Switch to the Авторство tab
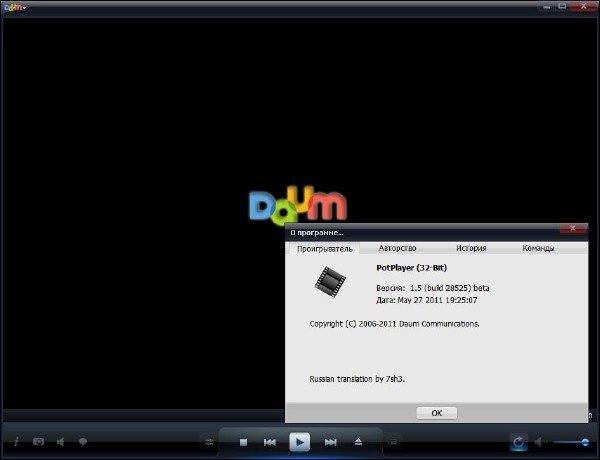 [398, 248]
